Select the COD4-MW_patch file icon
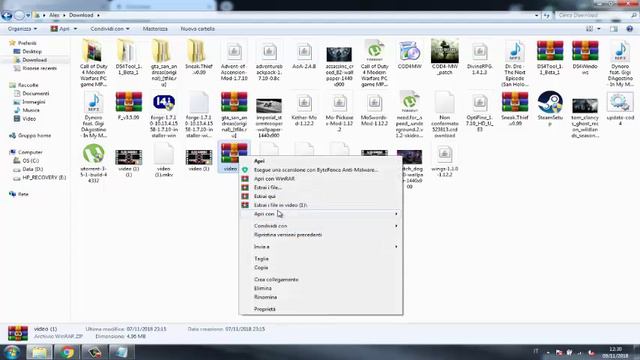This screenshot has width=640, height=360. coord(444,51)
